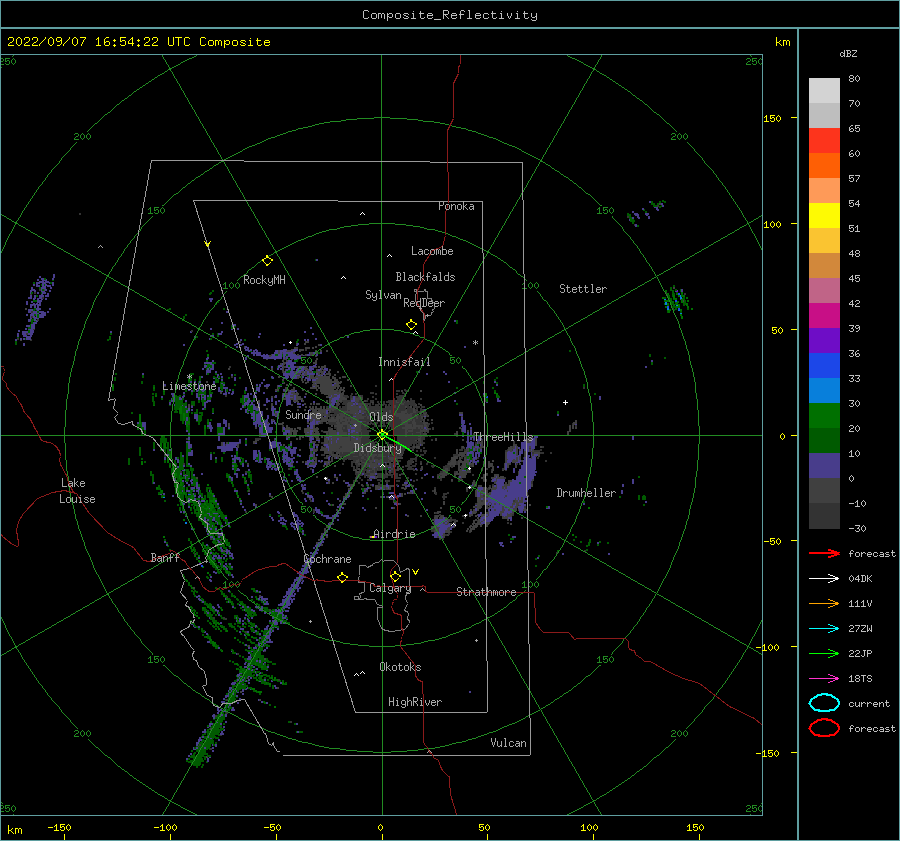Click the Ponoka label
This screenshot has height=841, width=900.
456,207
